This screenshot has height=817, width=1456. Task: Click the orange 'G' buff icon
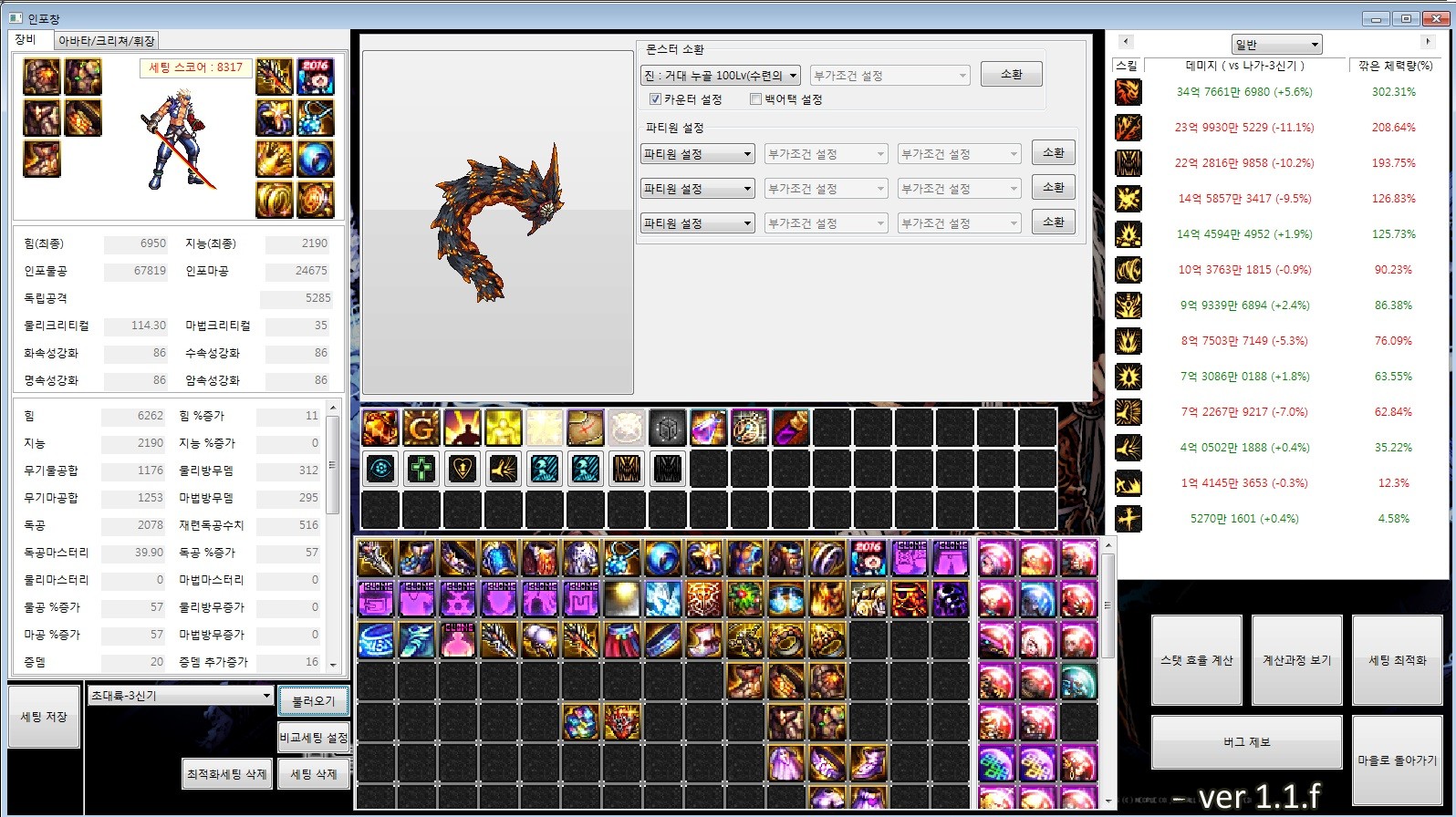(421, 428)
